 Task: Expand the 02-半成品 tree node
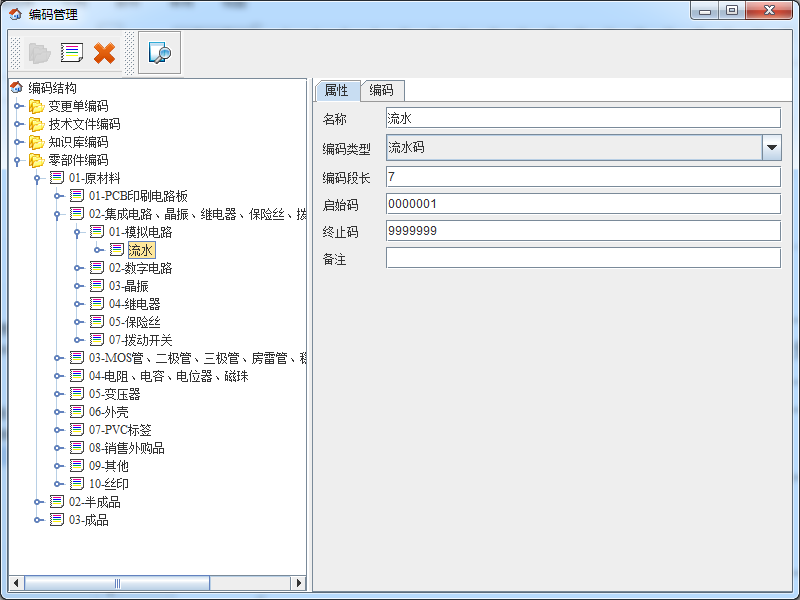(x=39, y=502)
